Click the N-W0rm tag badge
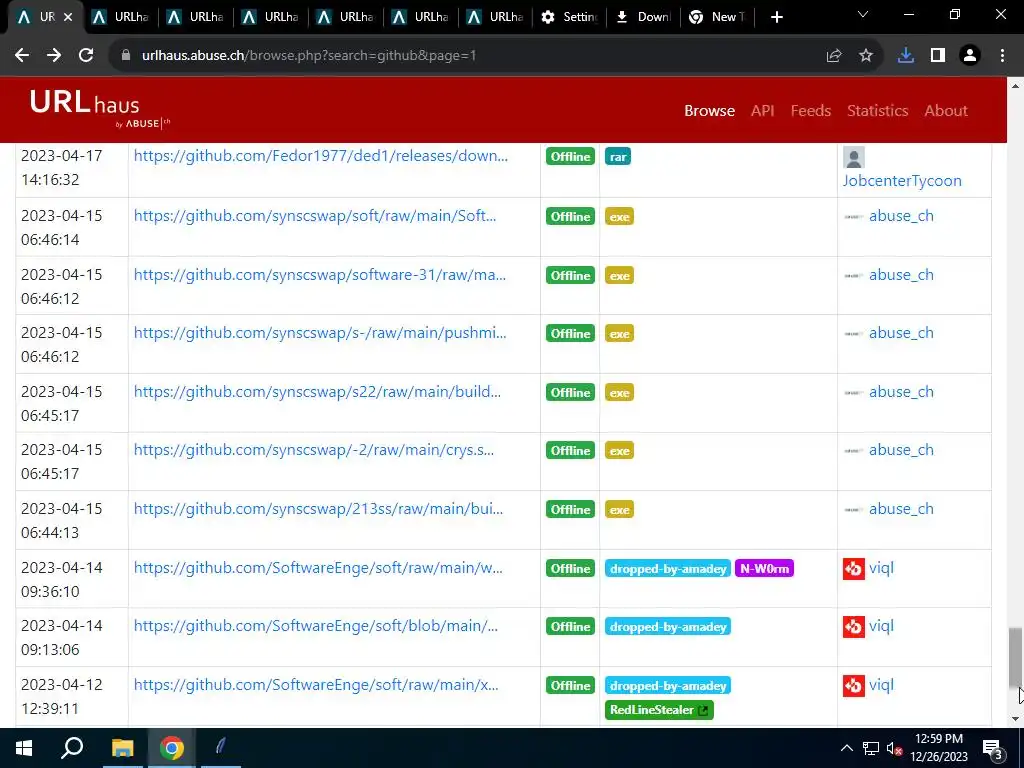 click(x=764, y=569)
